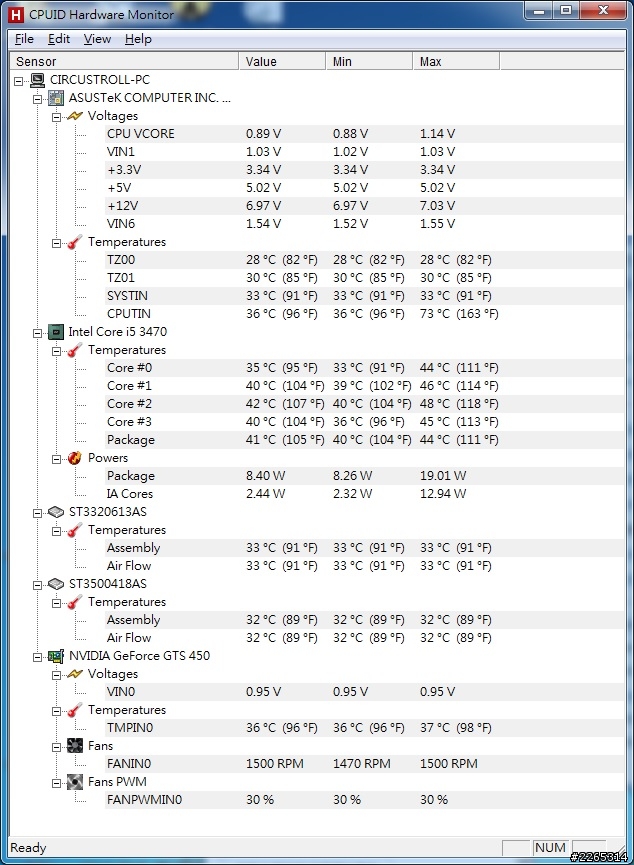Collapse the motherboard Voltages group

[x=56, y=117]
